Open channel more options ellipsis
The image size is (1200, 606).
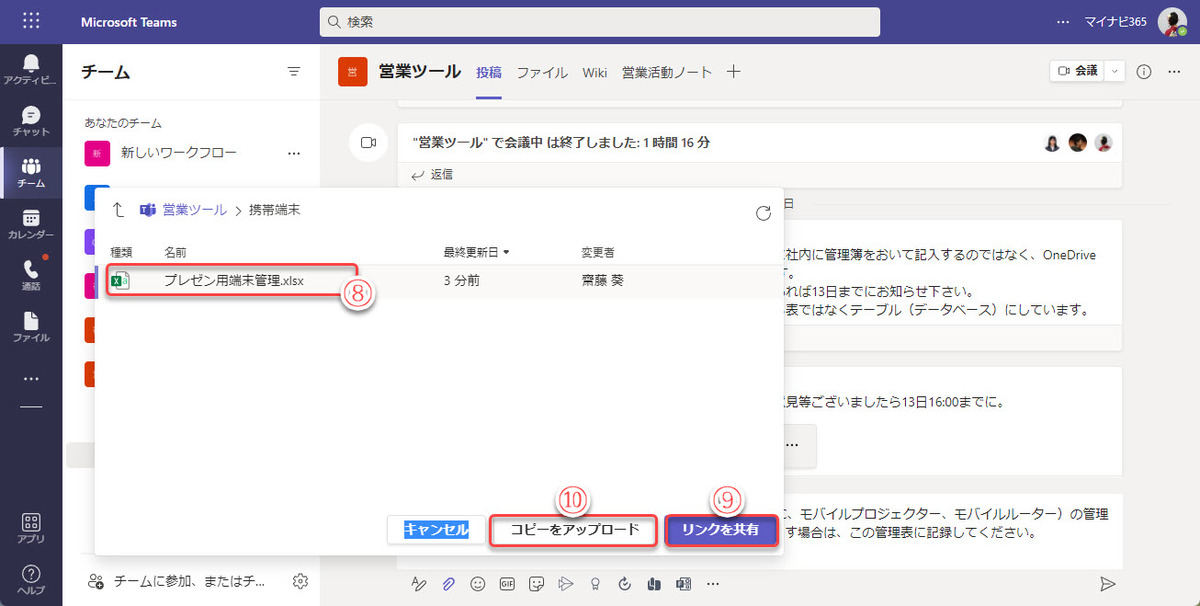(1175, 71)
